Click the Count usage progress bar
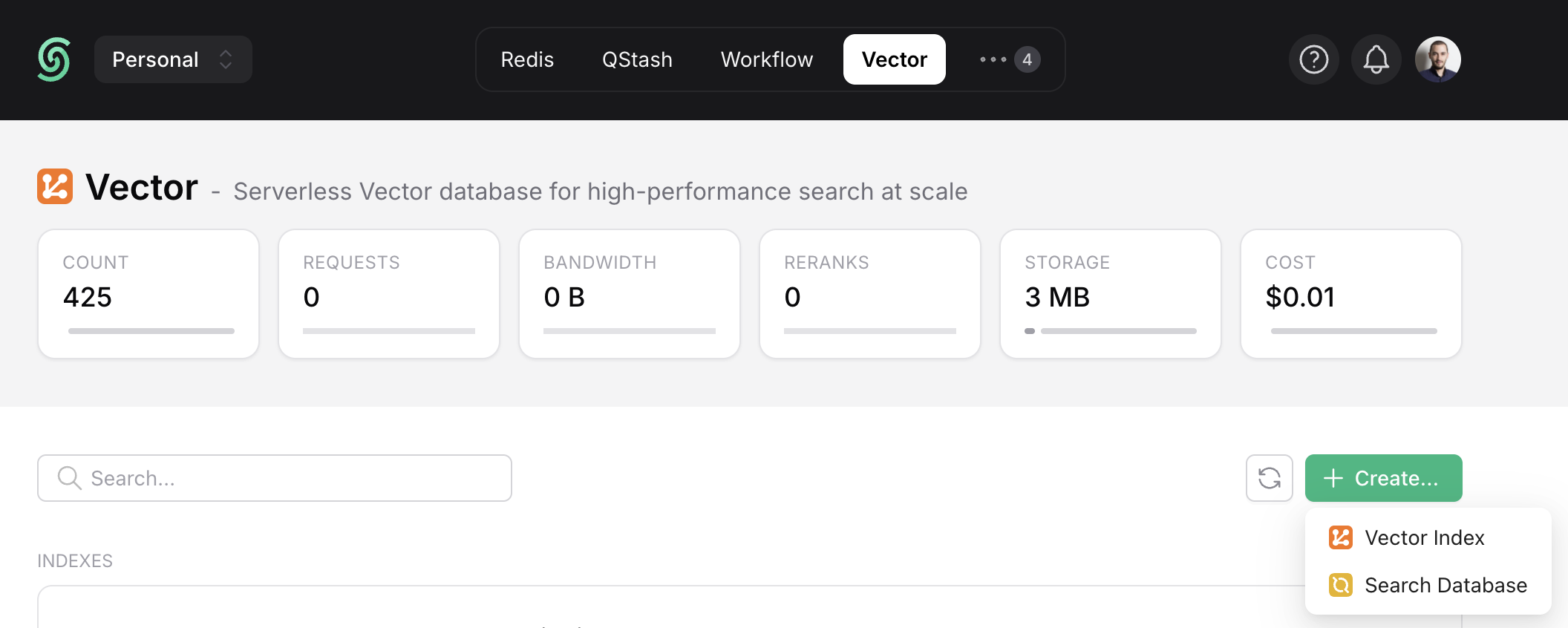Viewport: 1568px width, 628px height. pyautogui.click(x=151, y=331)
